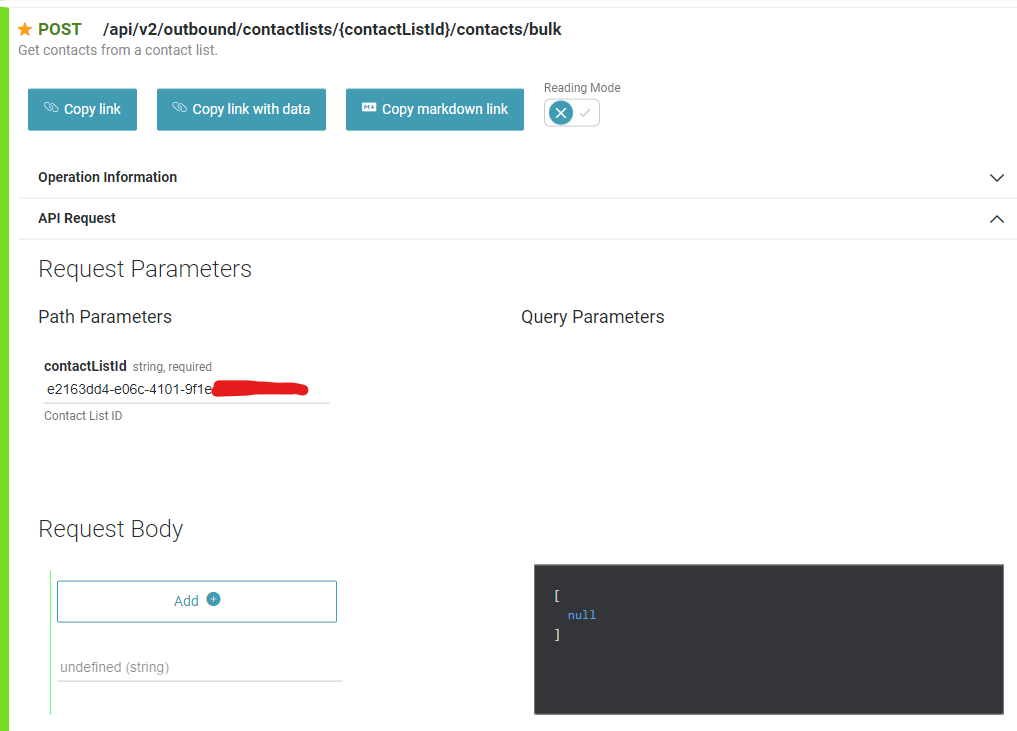Collapse the API Request section
The height and width of the screenshot is (731, 1017).
pos(518,219)
